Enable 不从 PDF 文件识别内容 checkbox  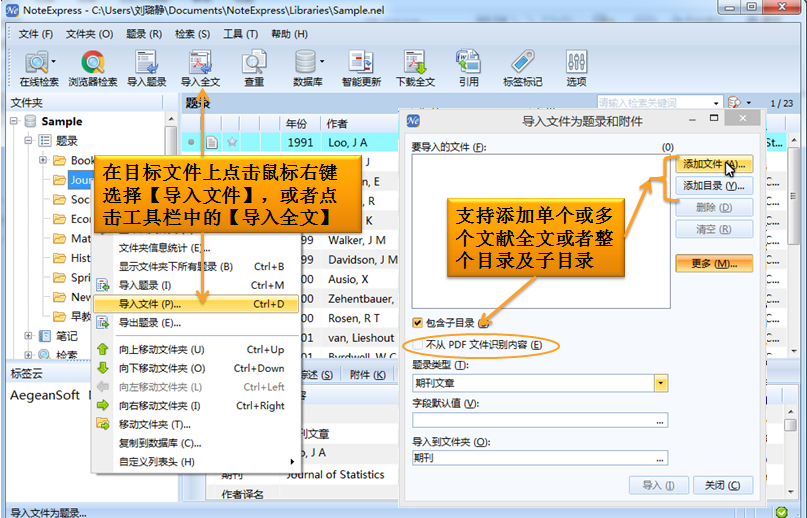(417, 344)
